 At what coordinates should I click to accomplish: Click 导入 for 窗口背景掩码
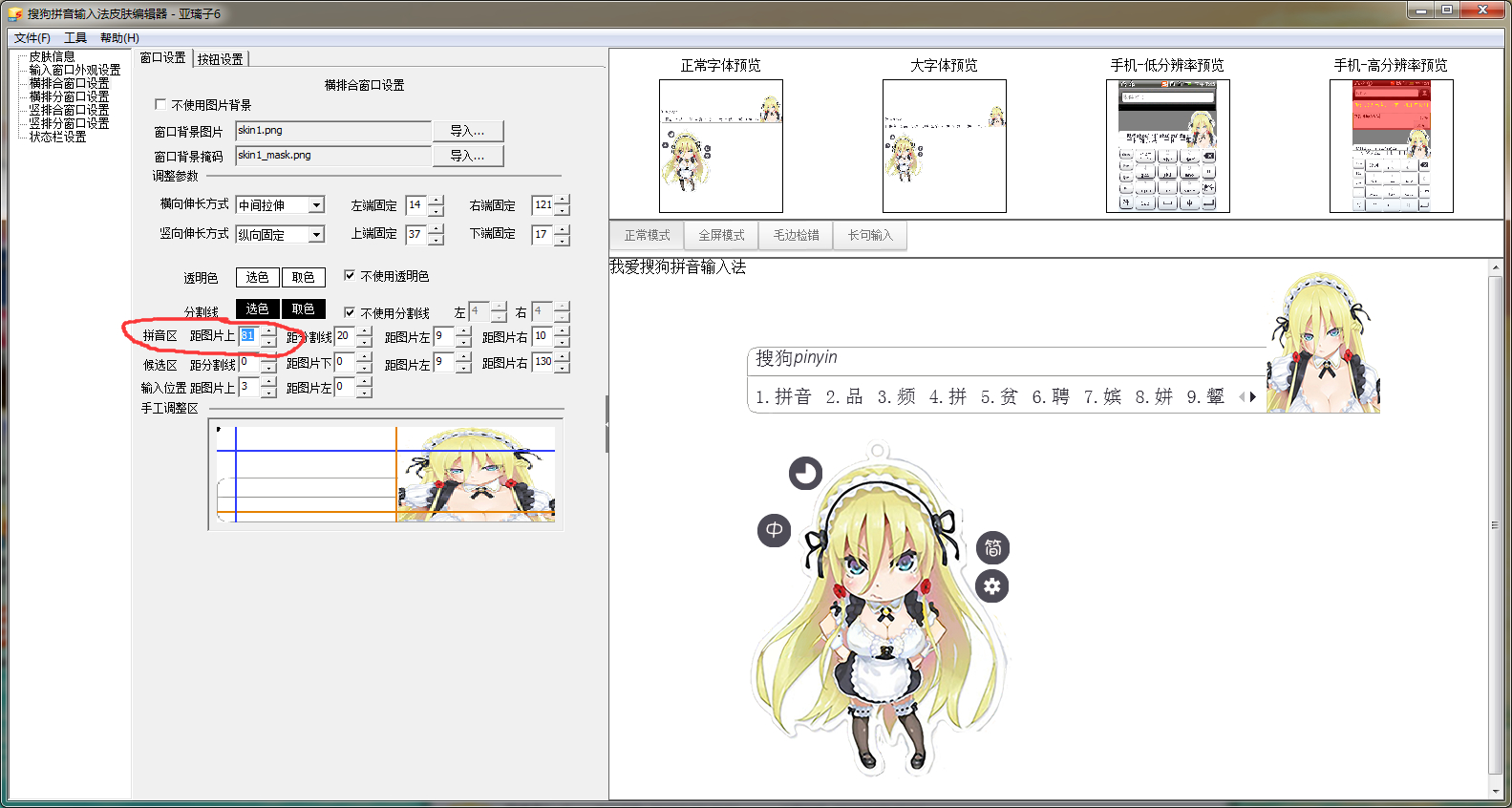(468, 156)
